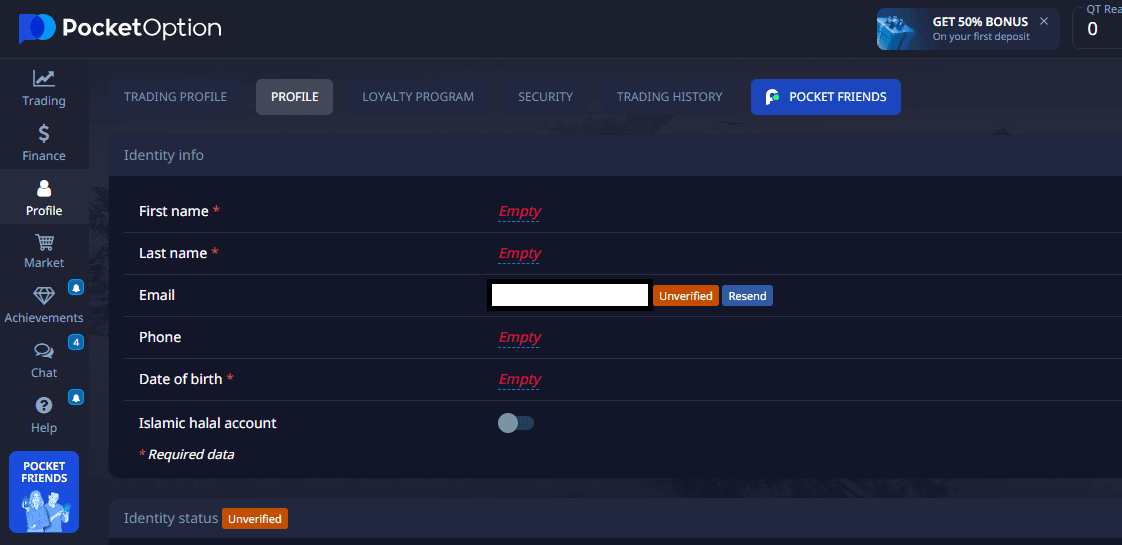Open Achievements diamond icon
The height and width of the screenshot is (545, 1122).
click(44, 296)
